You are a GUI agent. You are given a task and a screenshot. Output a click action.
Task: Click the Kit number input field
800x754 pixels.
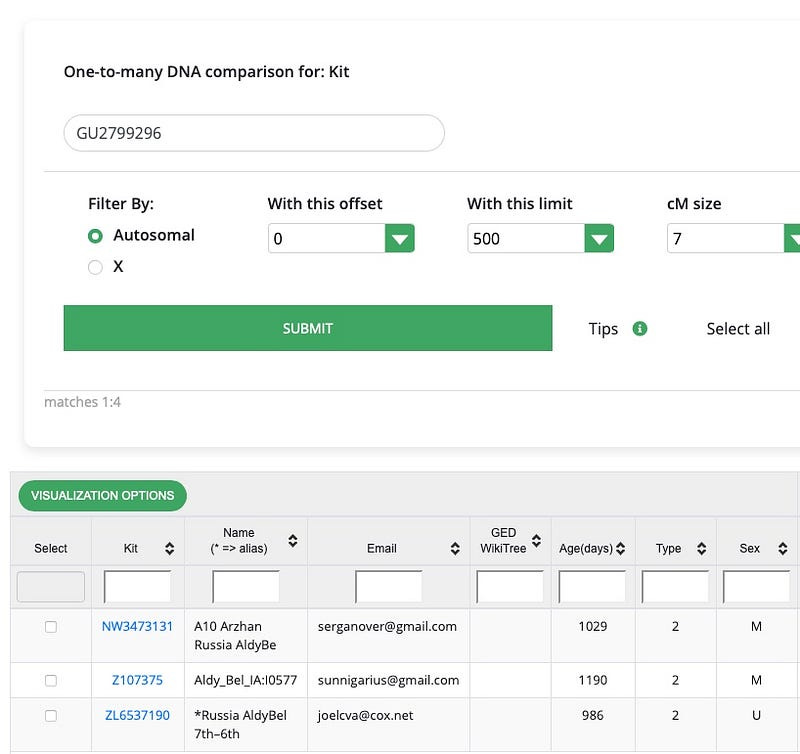coord(254,133)
